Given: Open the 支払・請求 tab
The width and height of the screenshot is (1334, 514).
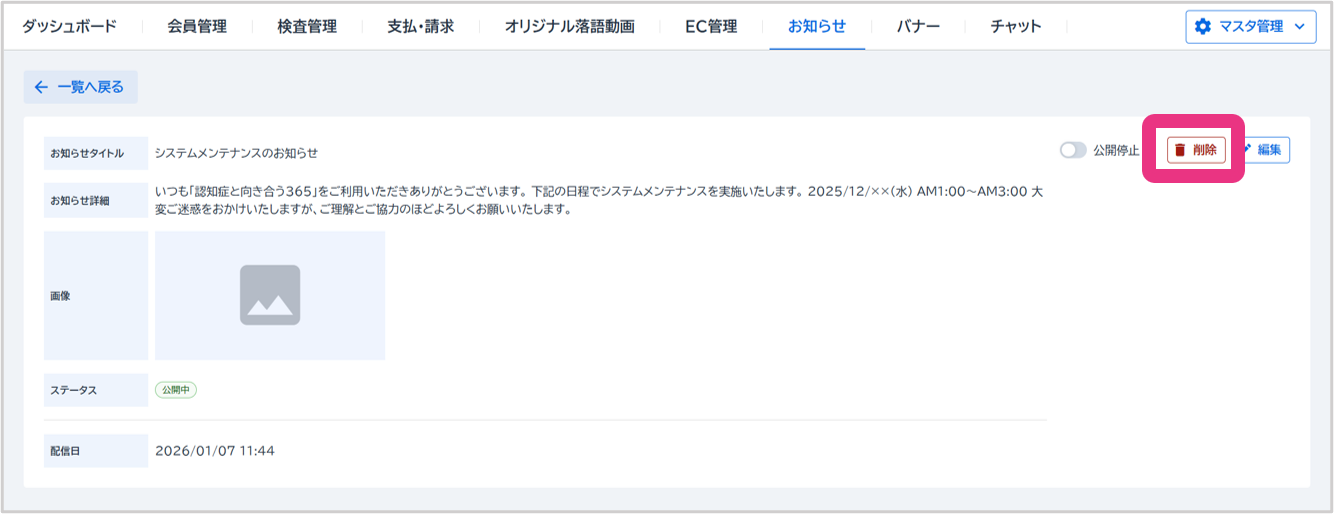Looking at the screenshot, I should 420,27.
